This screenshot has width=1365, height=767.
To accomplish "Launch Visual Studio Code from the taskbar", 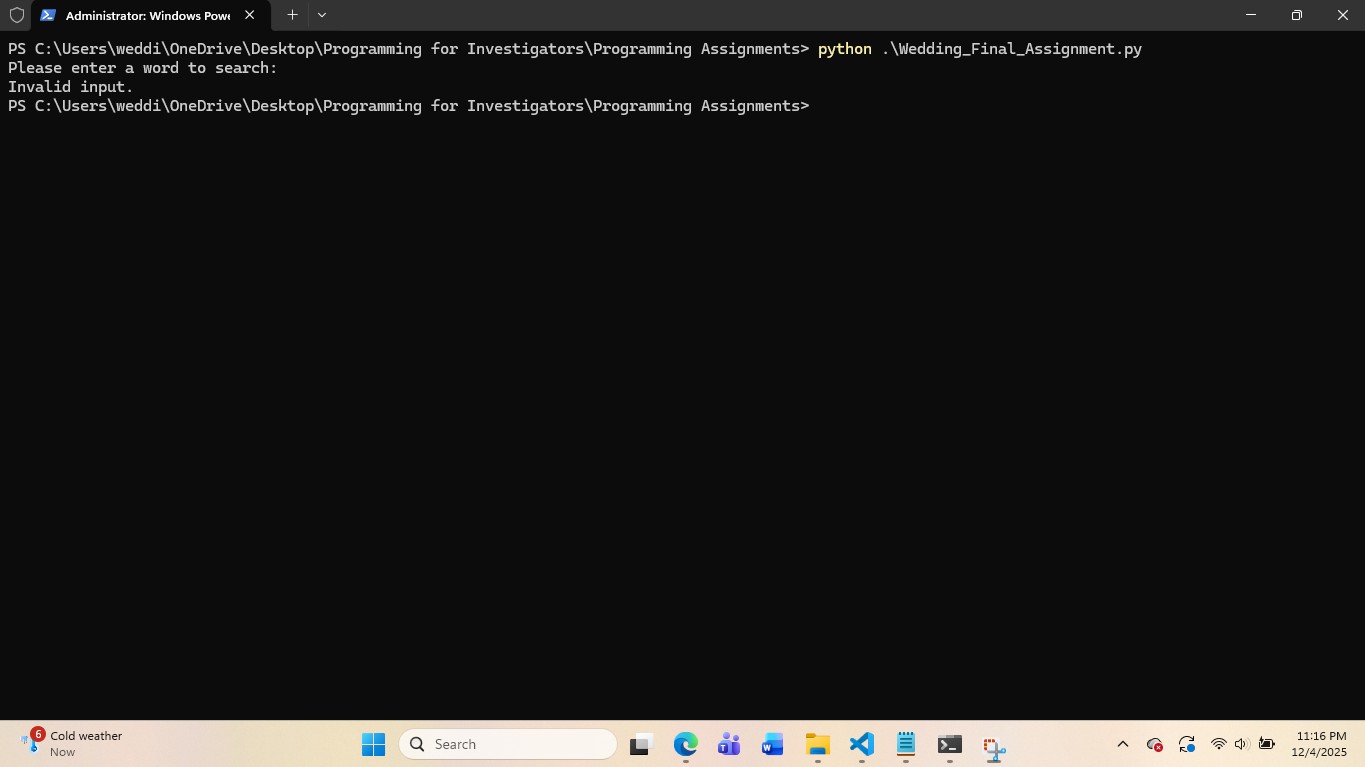I will [x=861, y=745].
